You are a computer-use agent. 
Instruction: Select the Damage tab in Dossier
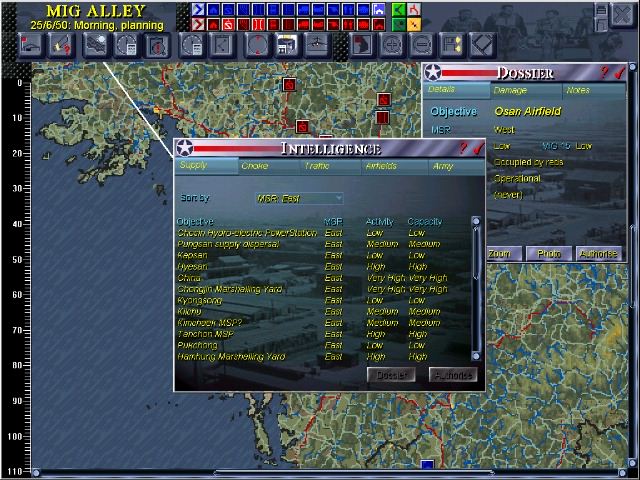pyautogui.click(x=510, y=90)
